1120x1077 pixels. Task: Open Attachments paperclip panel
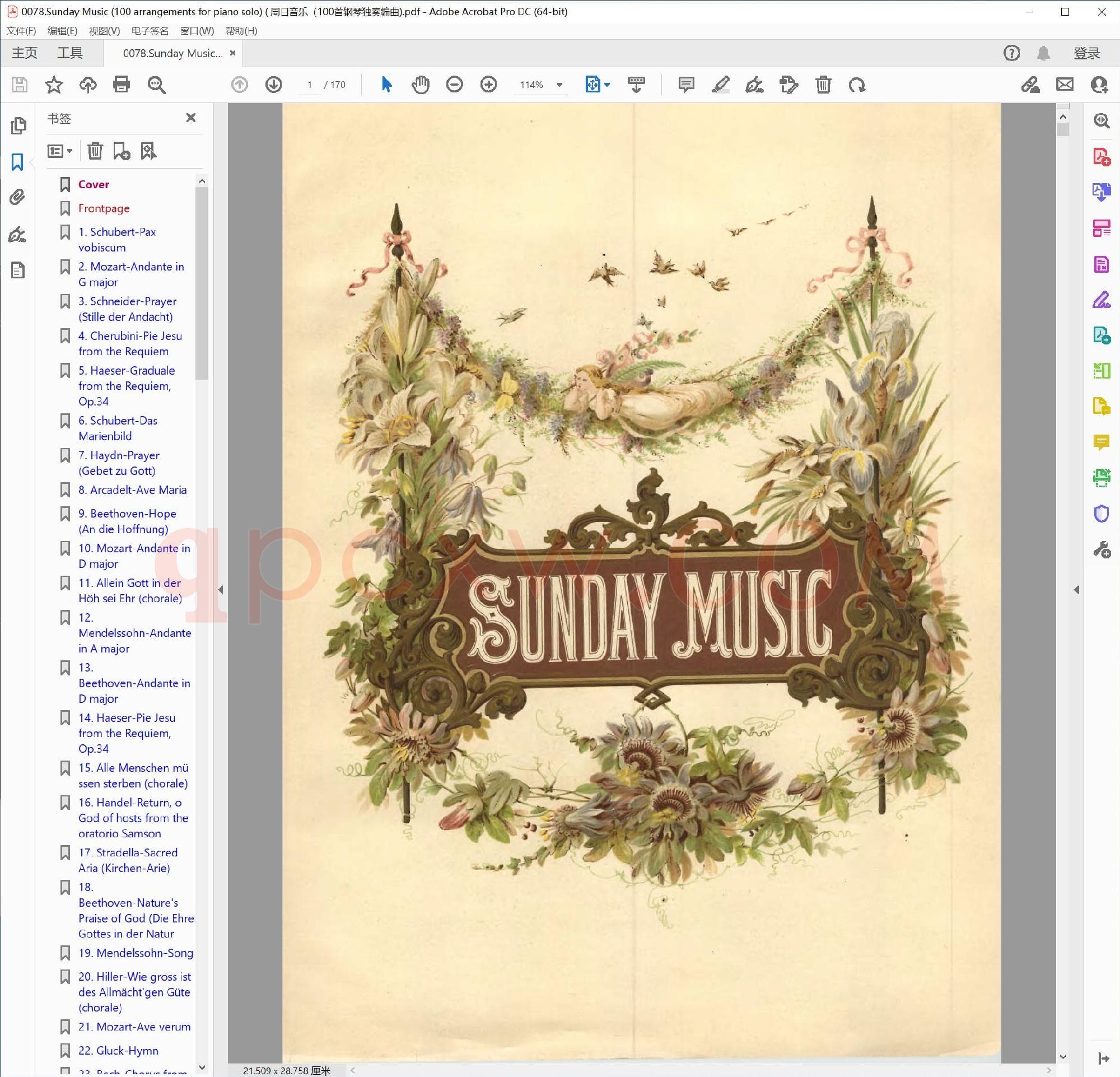[18, 197]
